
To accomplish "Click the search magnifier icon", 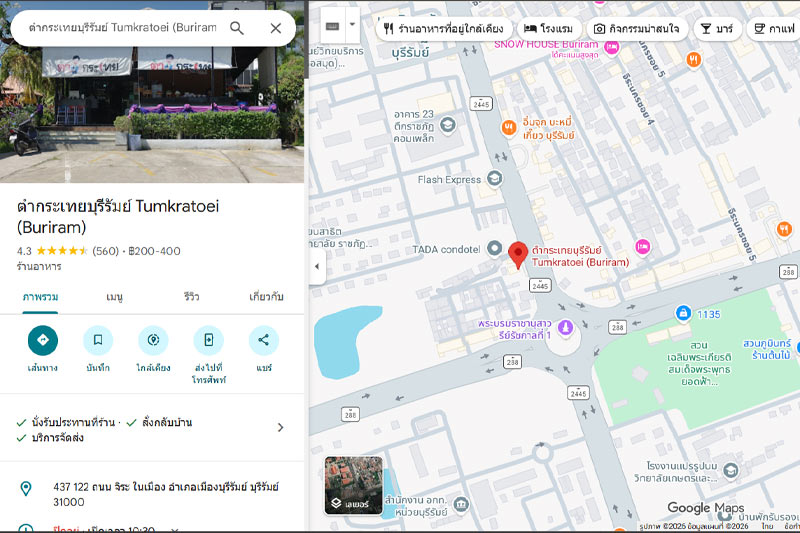I will point(237,28).
